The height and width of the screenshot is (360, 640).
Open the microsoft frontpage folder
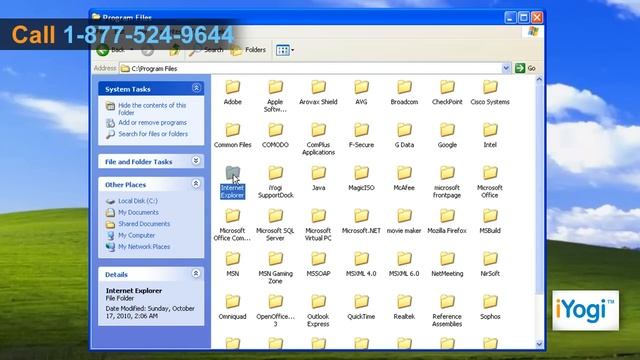(x=447, y=182)
